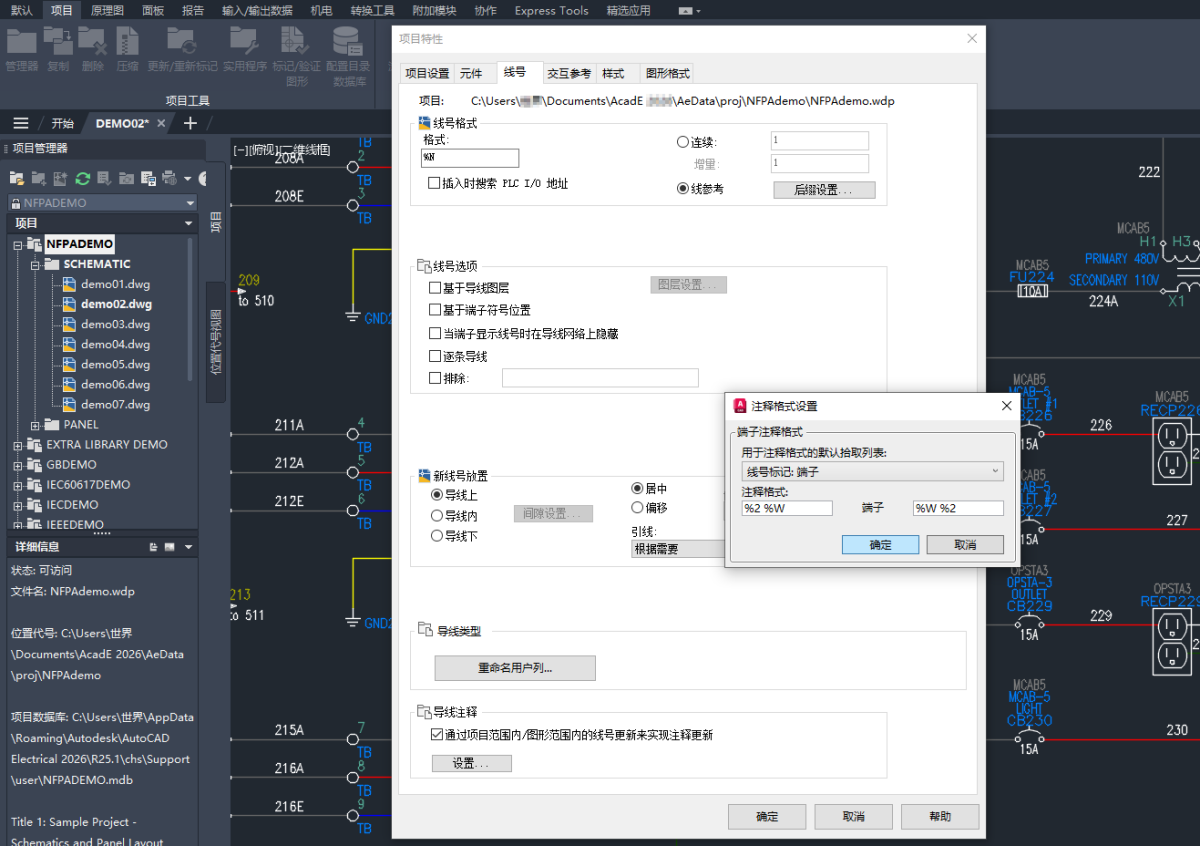Click the 重命名用户列... button

tap(515, 667)
